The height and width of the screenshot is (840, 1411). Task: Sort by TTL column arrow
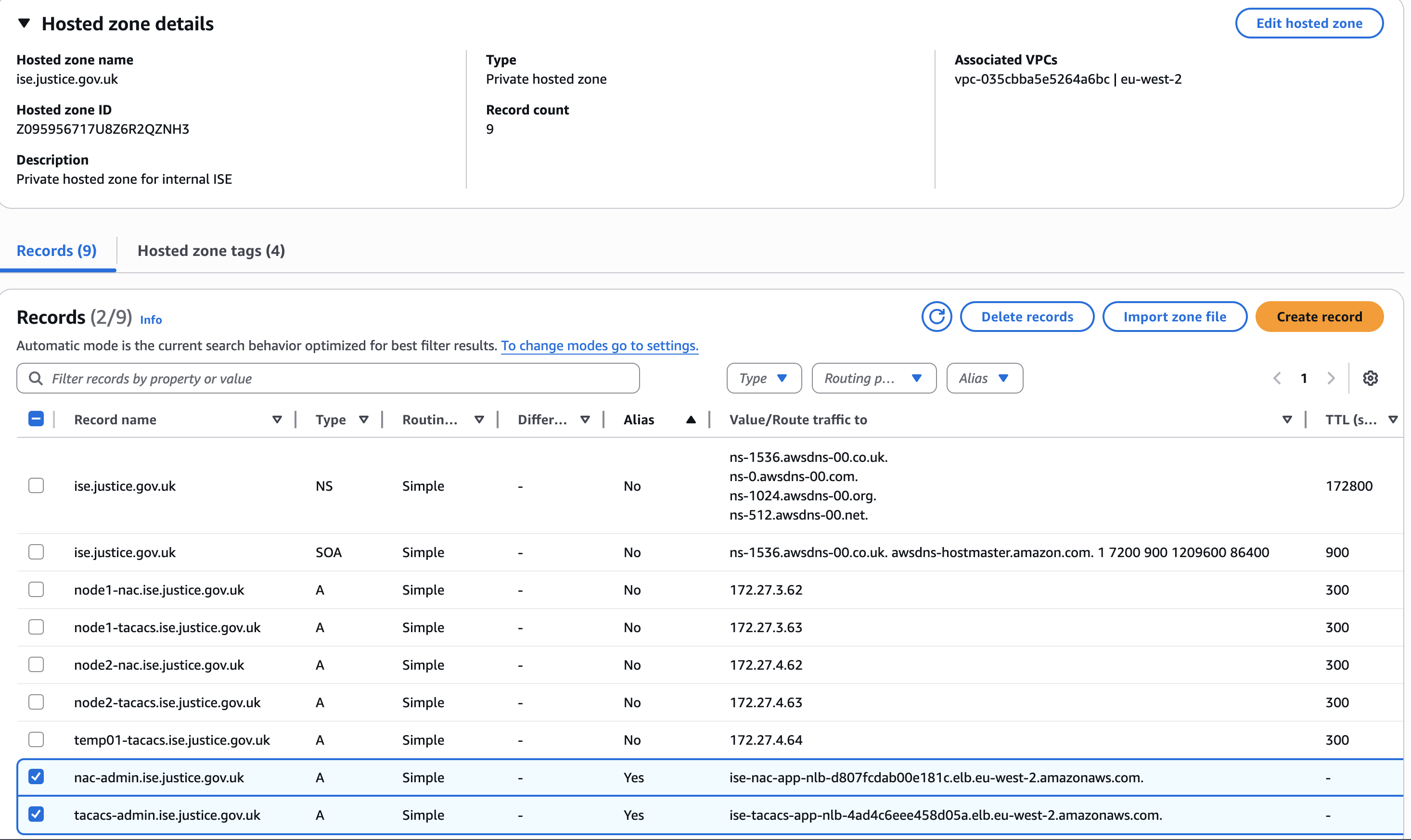click(1393, 420)
